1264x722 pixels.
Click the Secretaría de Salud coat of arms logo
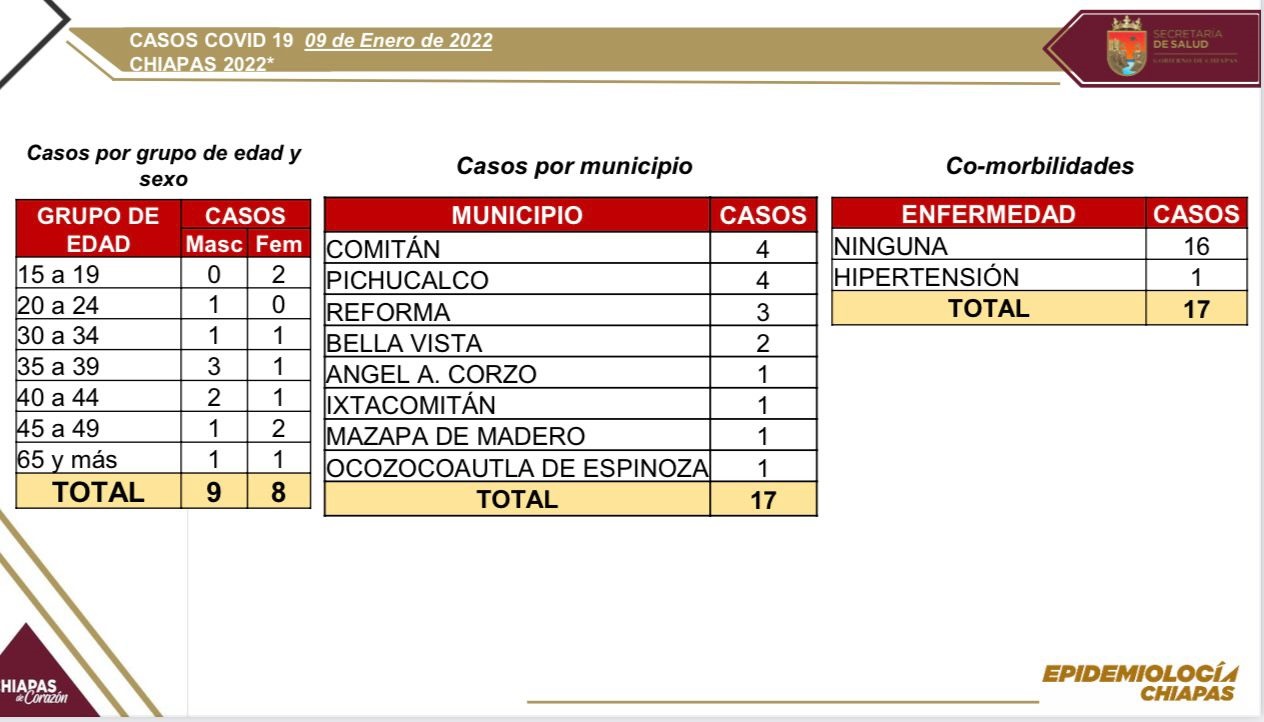pos(1125,47)
